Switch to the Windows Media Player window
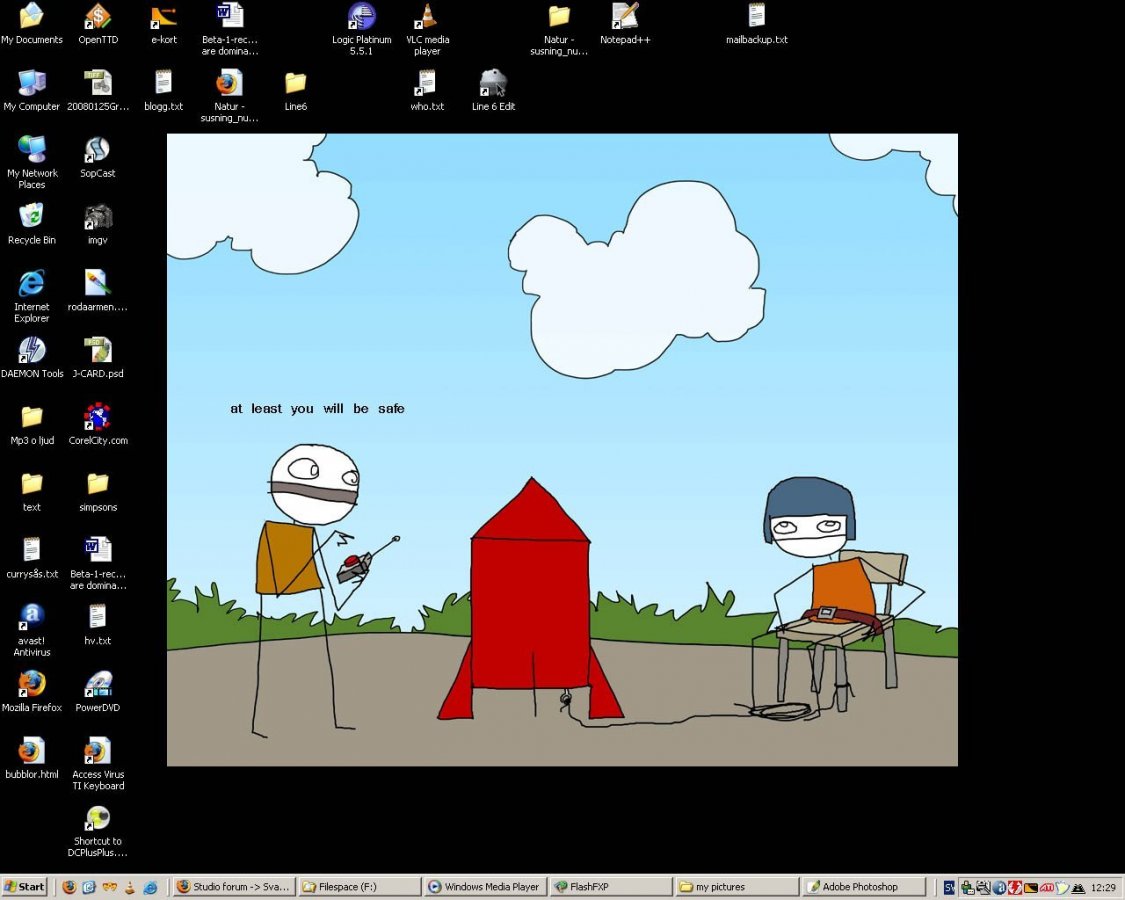This screenshot has height=900, width=1125. coord(485,887)
